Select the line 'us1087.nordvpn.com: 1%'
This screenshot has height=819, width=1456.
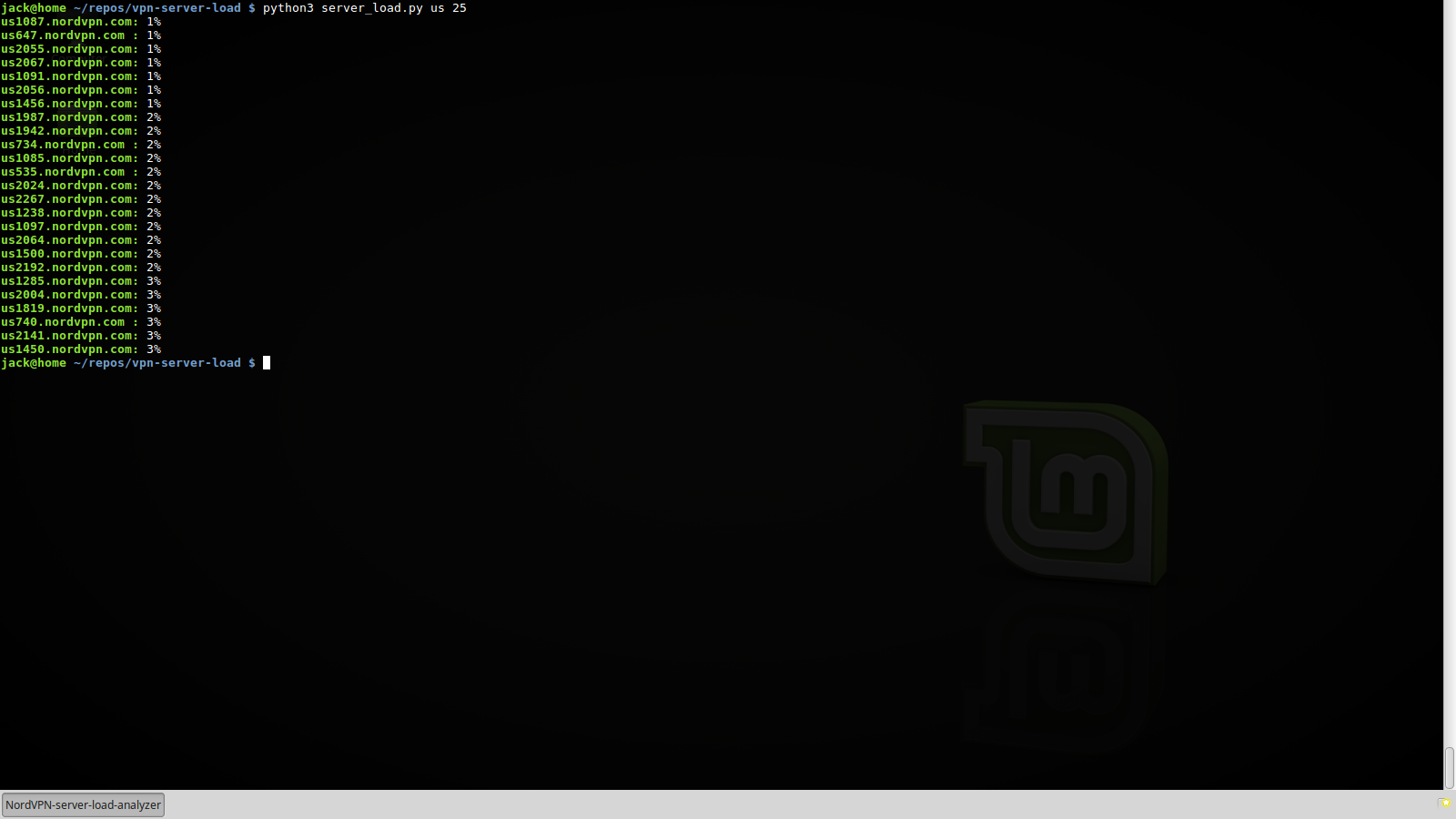pos(81,22)
